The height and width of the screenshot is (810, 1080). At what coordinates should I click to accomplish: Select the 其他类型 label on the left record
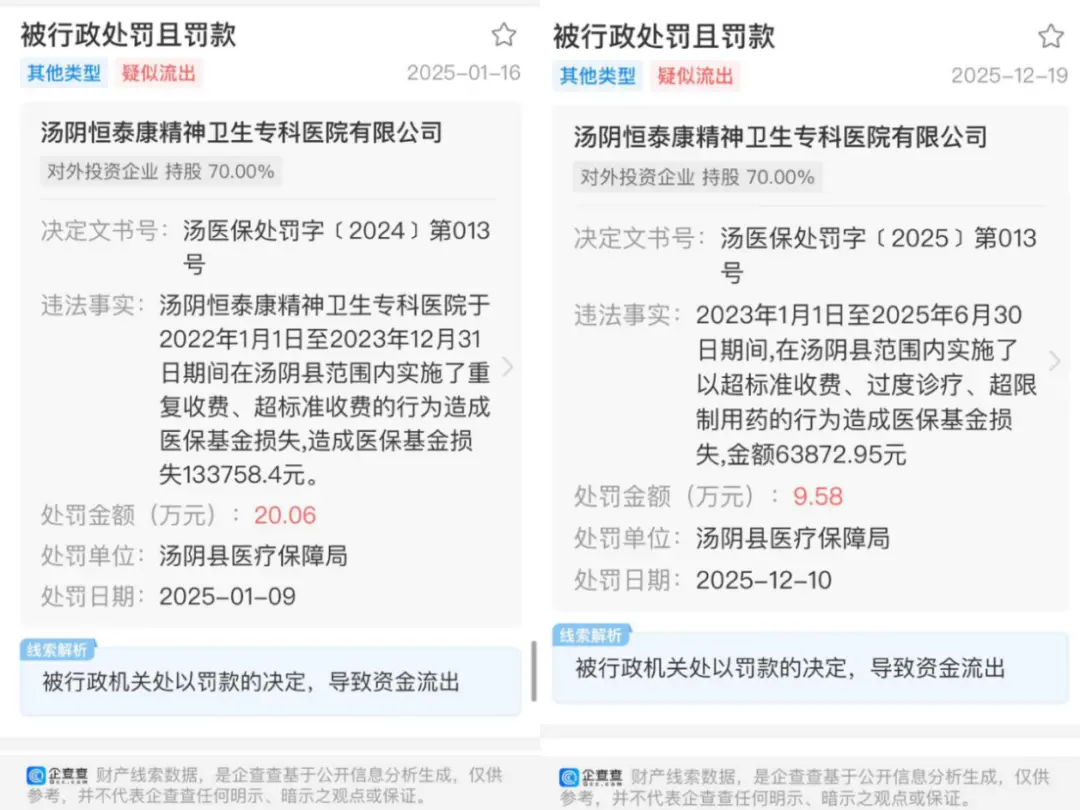63,75
